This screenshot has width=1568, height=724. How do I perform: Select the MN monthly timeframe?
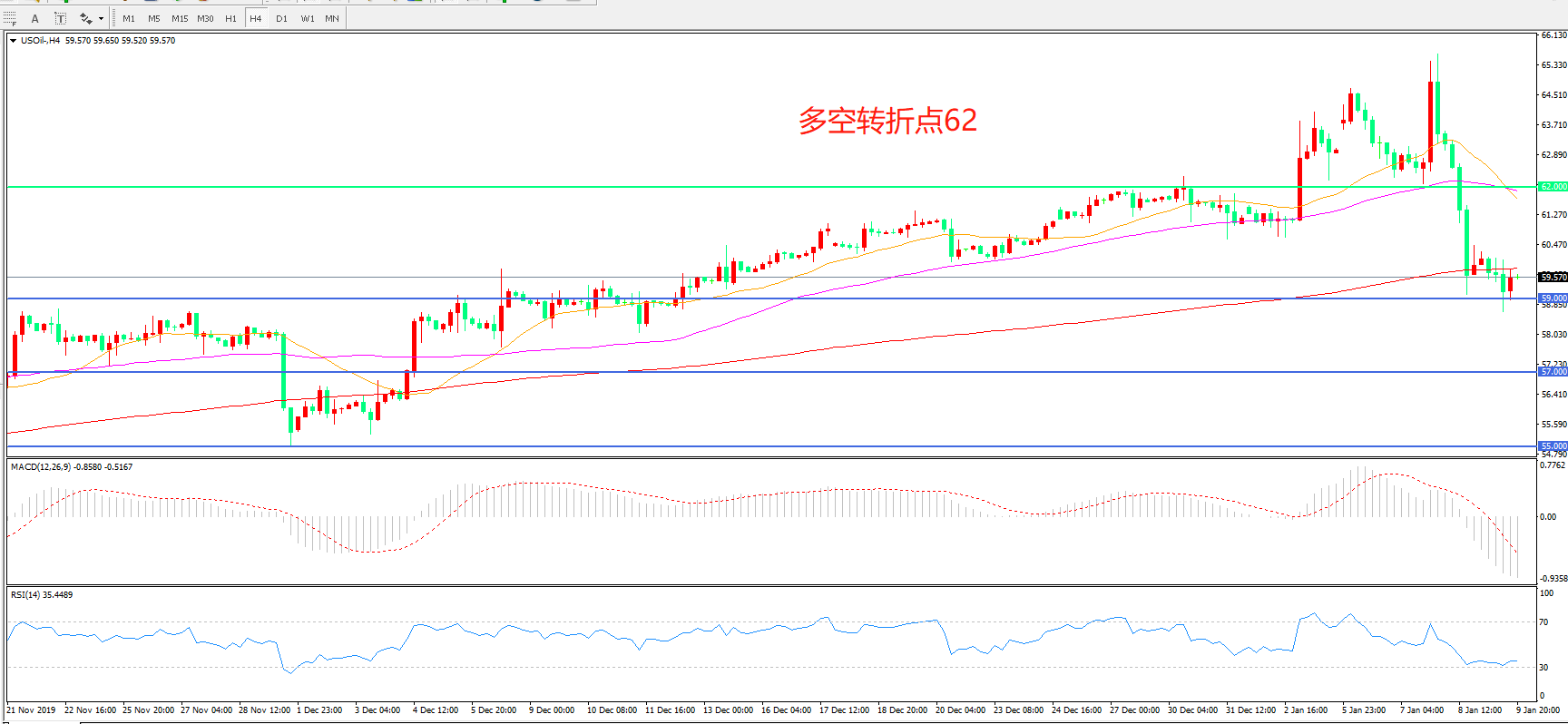point(332,18)
